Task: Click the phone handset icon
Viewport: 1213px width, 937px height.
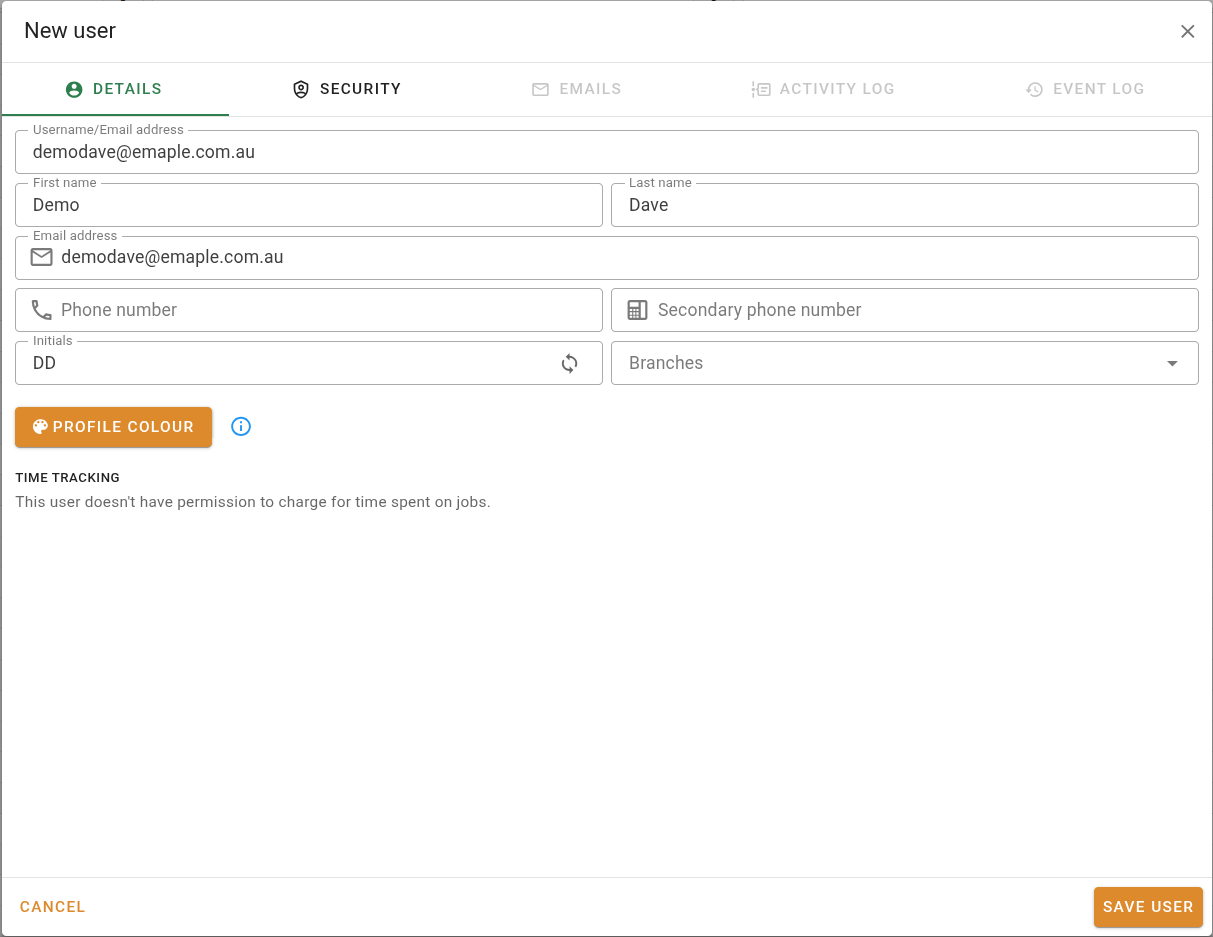Action: (x=41, y=310)
